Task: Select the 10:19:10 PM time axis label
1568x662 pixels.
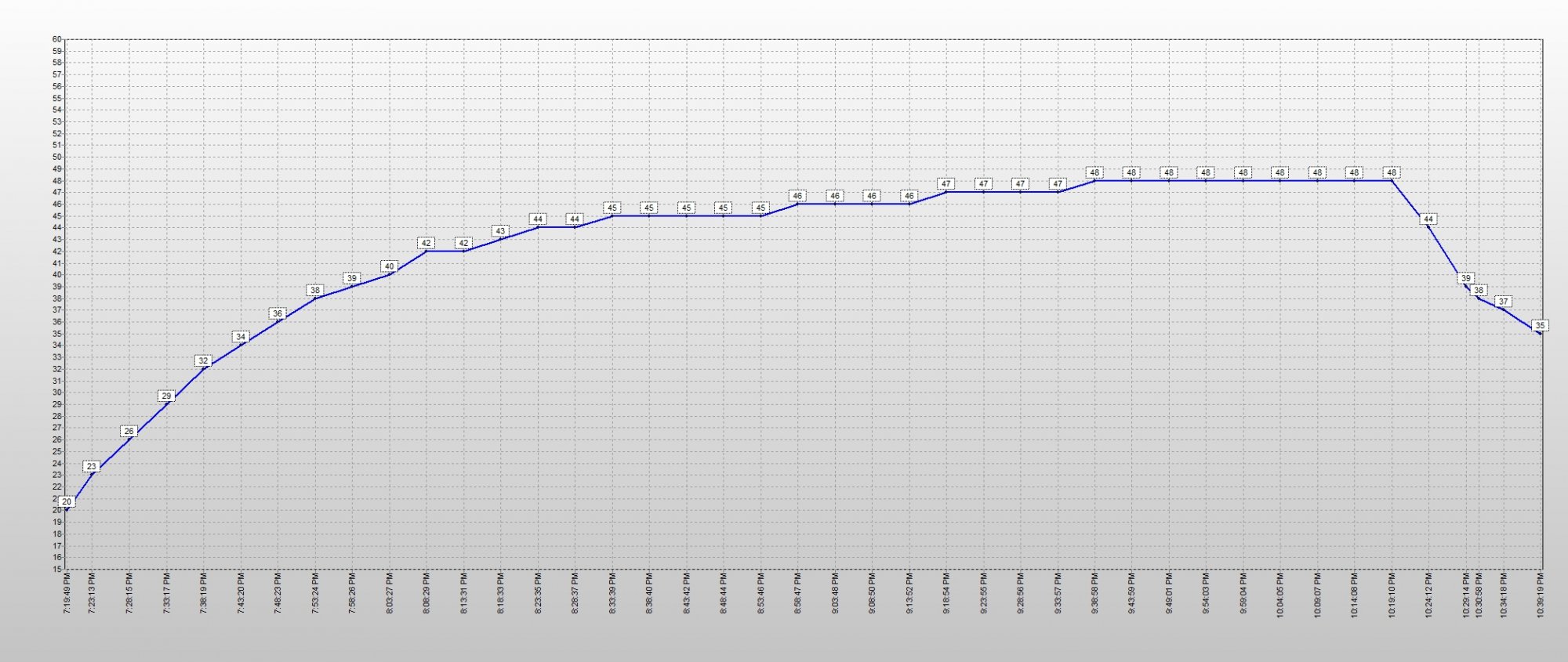Action: click(1392, 595)
